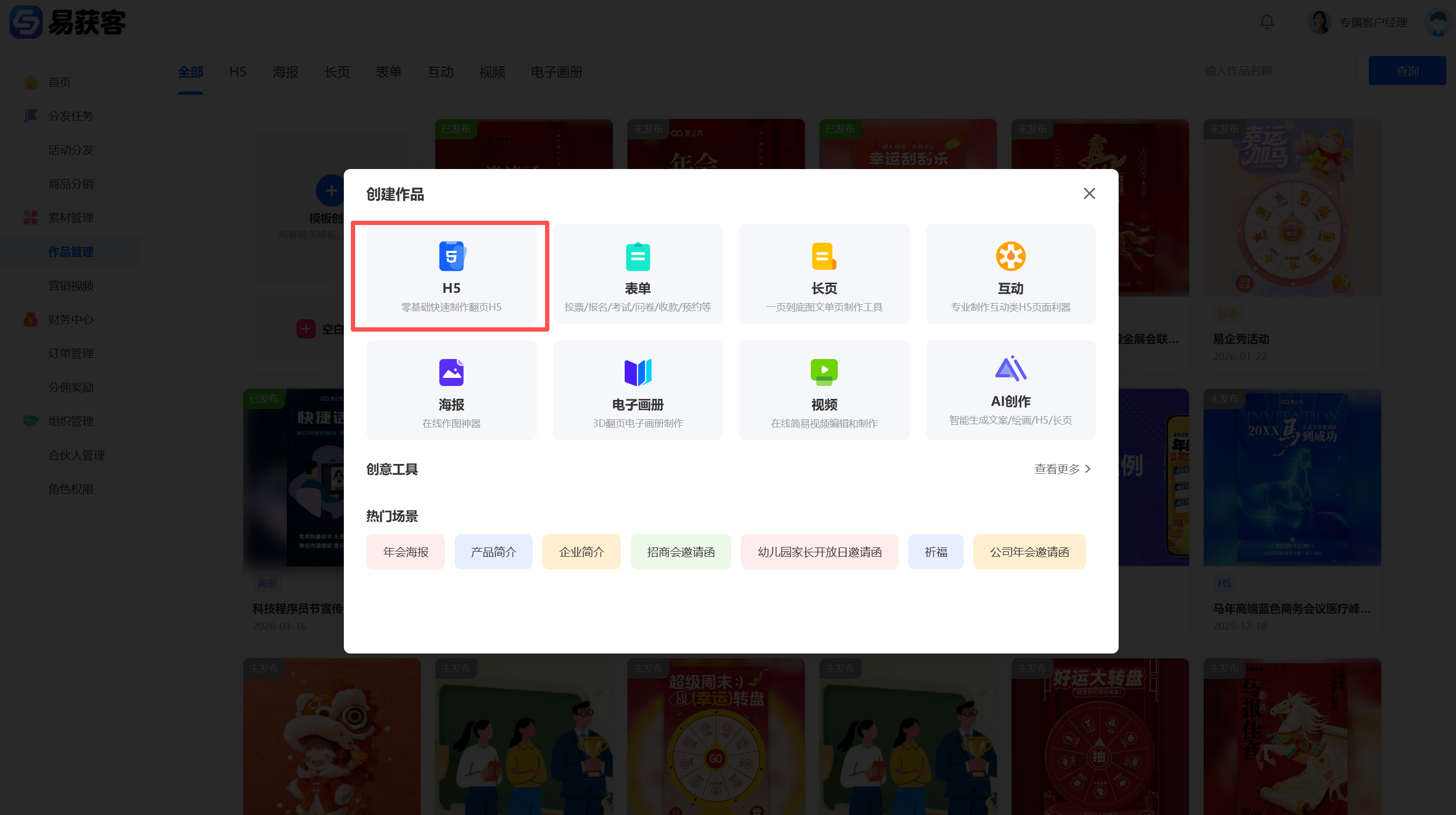Click the 年会海报 scene tag
The height and width of the screenshot is (815, 1456).
point(405,551)
